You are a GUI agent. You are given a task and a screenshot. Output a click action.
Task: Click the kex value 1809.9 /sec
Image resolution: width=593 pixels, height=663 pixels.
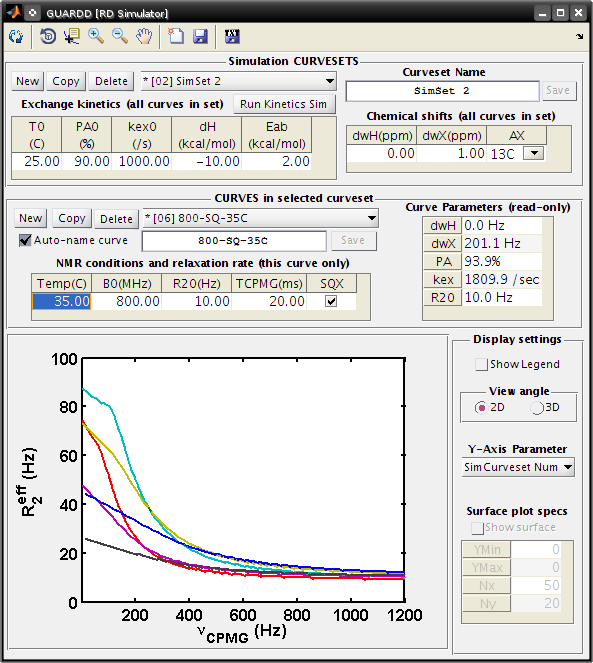(502, 279)
